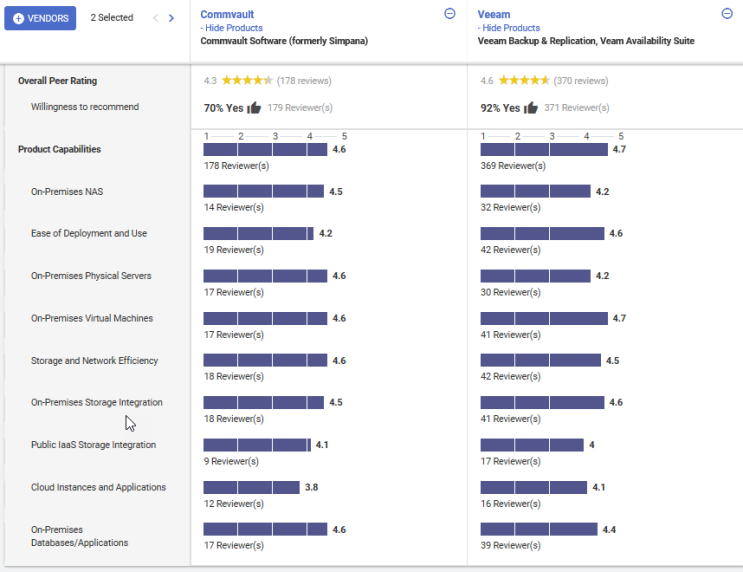Remove Veeam using the minus circle icon

(x=727, y=14)
